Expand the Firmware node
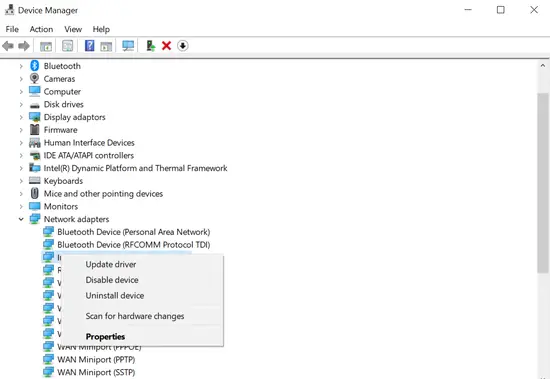The height and width of the screenshot is (379, 550). tap(21, 130)
